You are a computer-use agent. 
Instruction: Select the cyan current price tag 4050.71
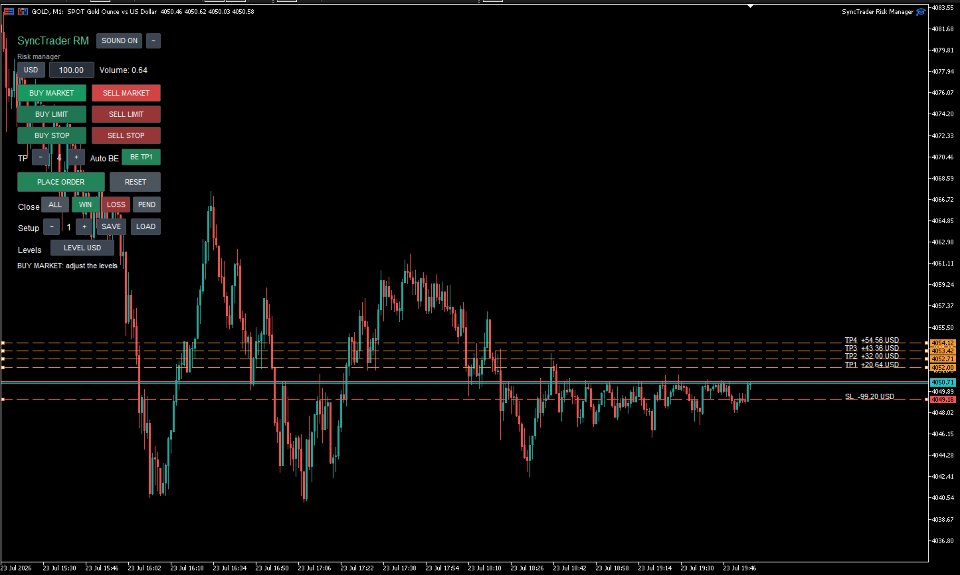tap(943, 382)
